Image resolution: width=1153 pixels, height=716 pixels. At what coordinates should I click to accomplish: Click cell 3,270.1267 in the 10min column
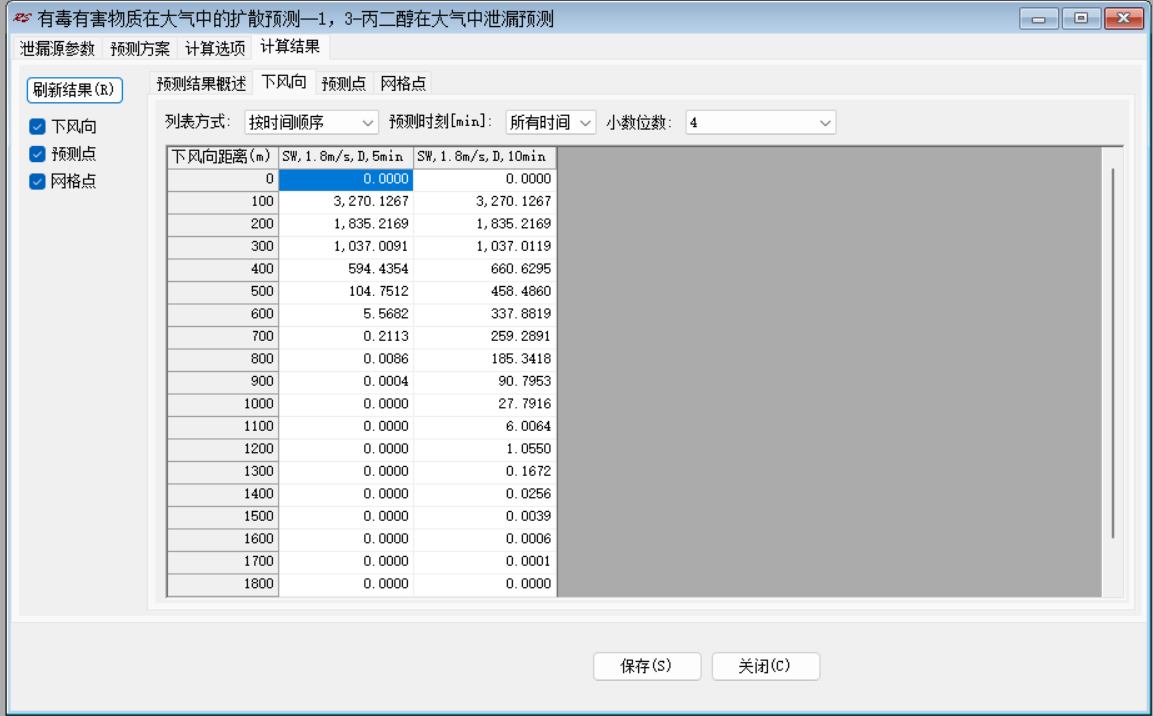[485, 201]
